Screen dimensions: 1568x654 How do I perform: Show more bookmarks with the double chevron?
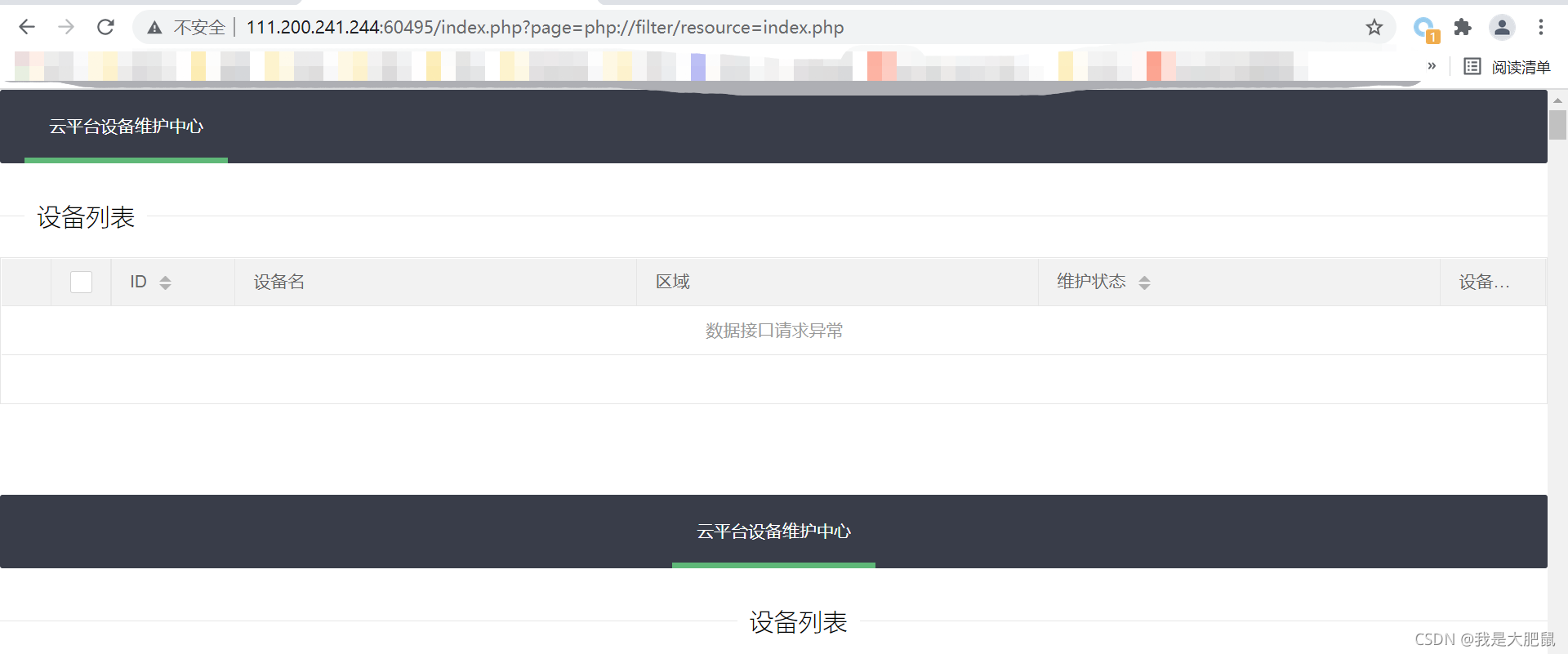coord(1432,65)
